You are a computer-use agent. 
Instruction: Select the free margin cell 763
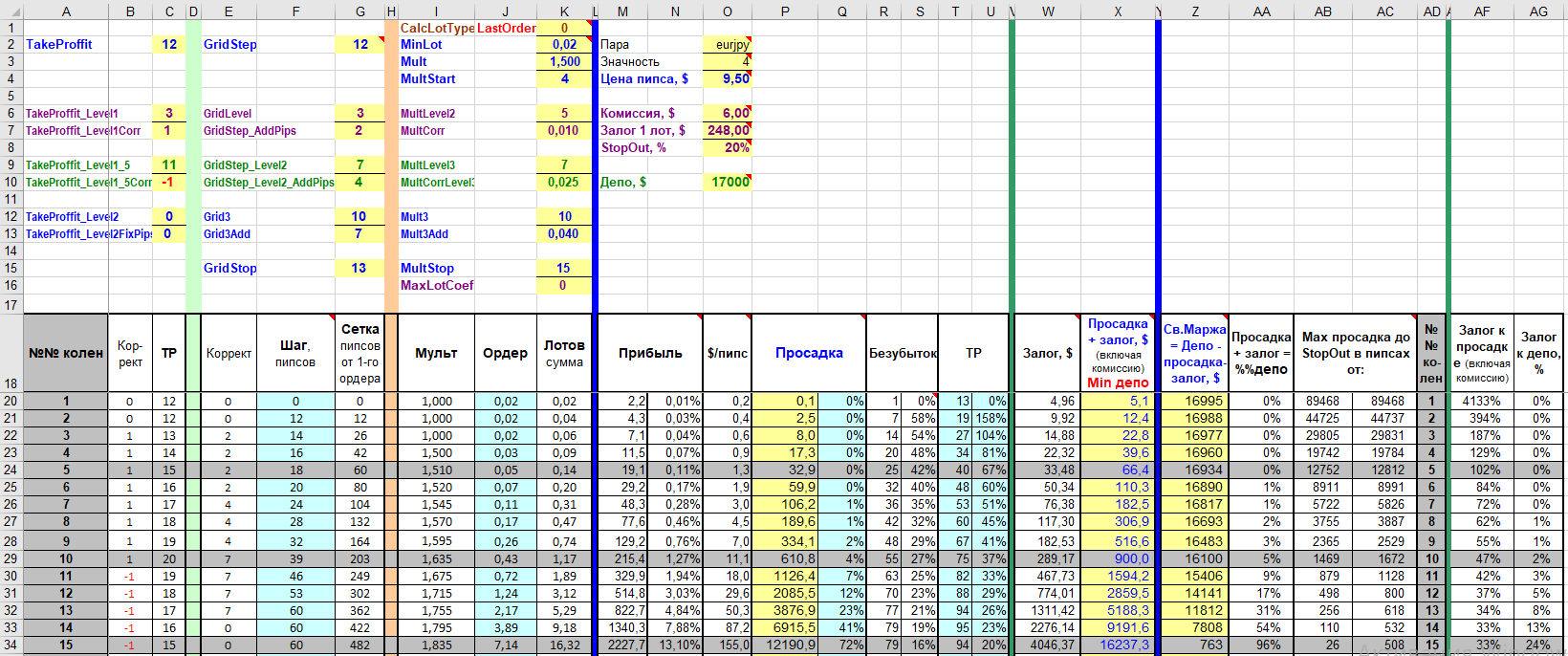tap(1195, 645)
